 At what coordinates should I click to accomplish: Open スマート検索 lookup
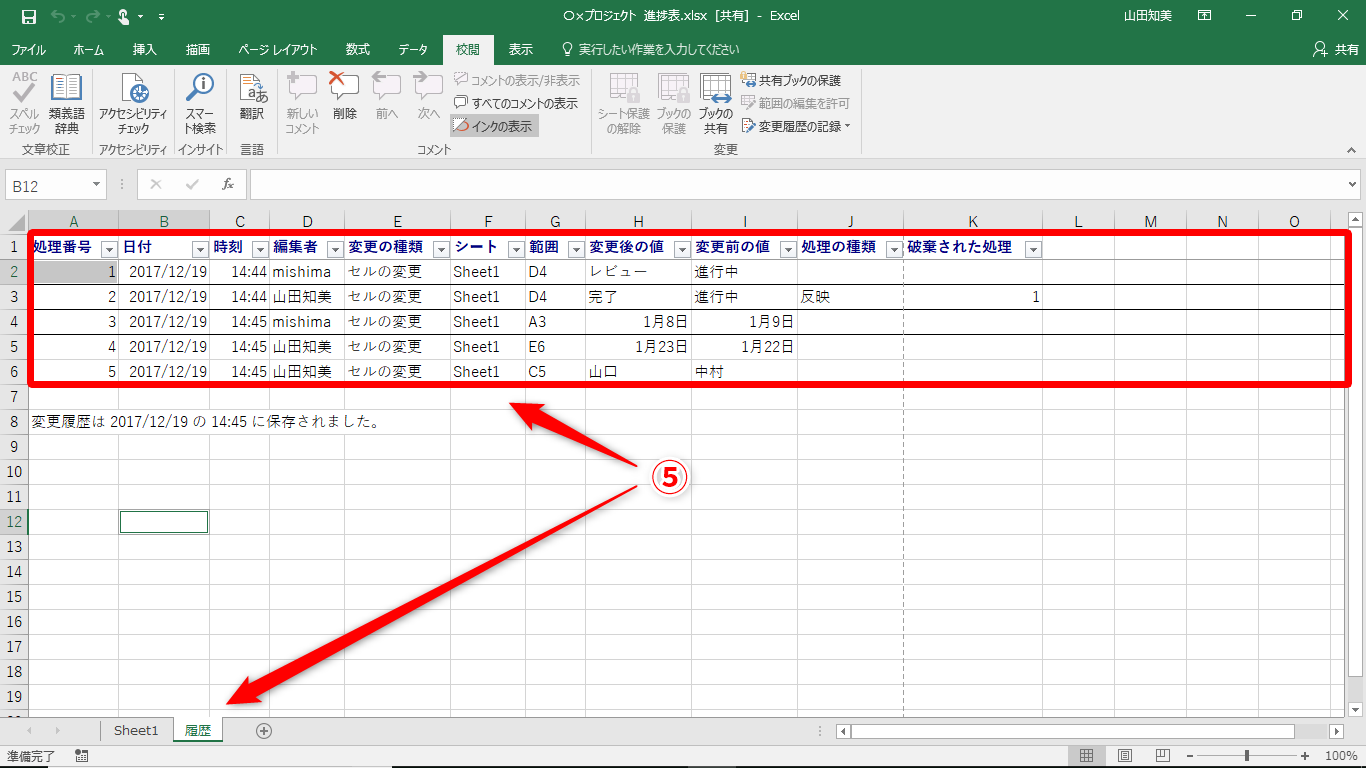(200, 104)
